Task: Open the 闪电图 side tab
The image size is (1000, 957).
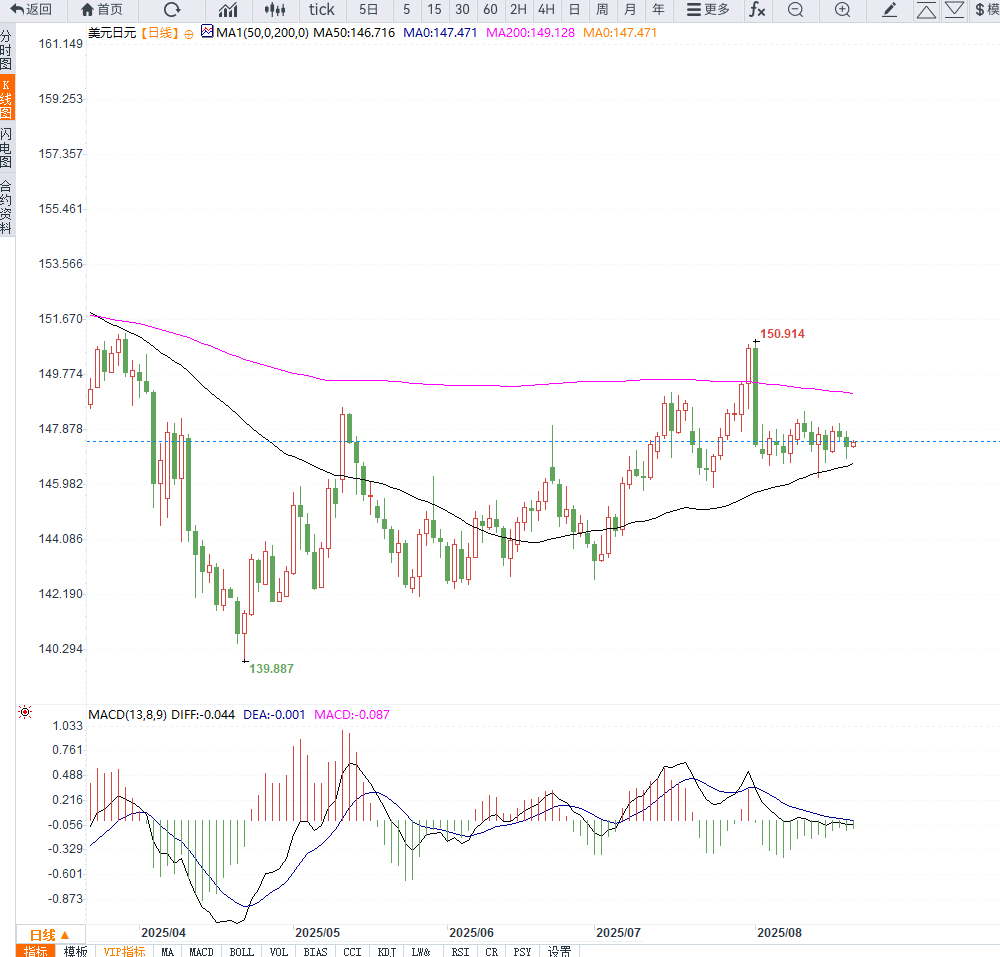Action: pos(6,147)
